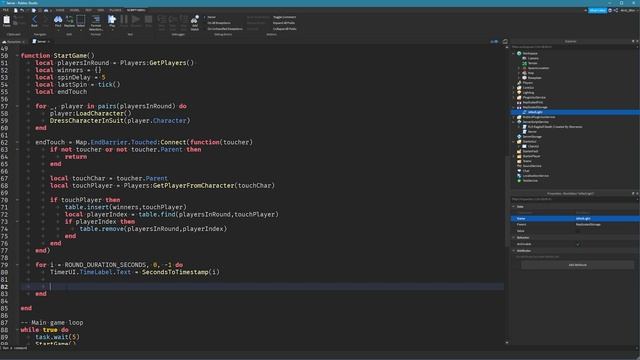Image resolution: width=640 pixels, height=360 pixels.
Task: Collapse the Data section in Properties
Action: pyautogui.click(x=513, y=207)
